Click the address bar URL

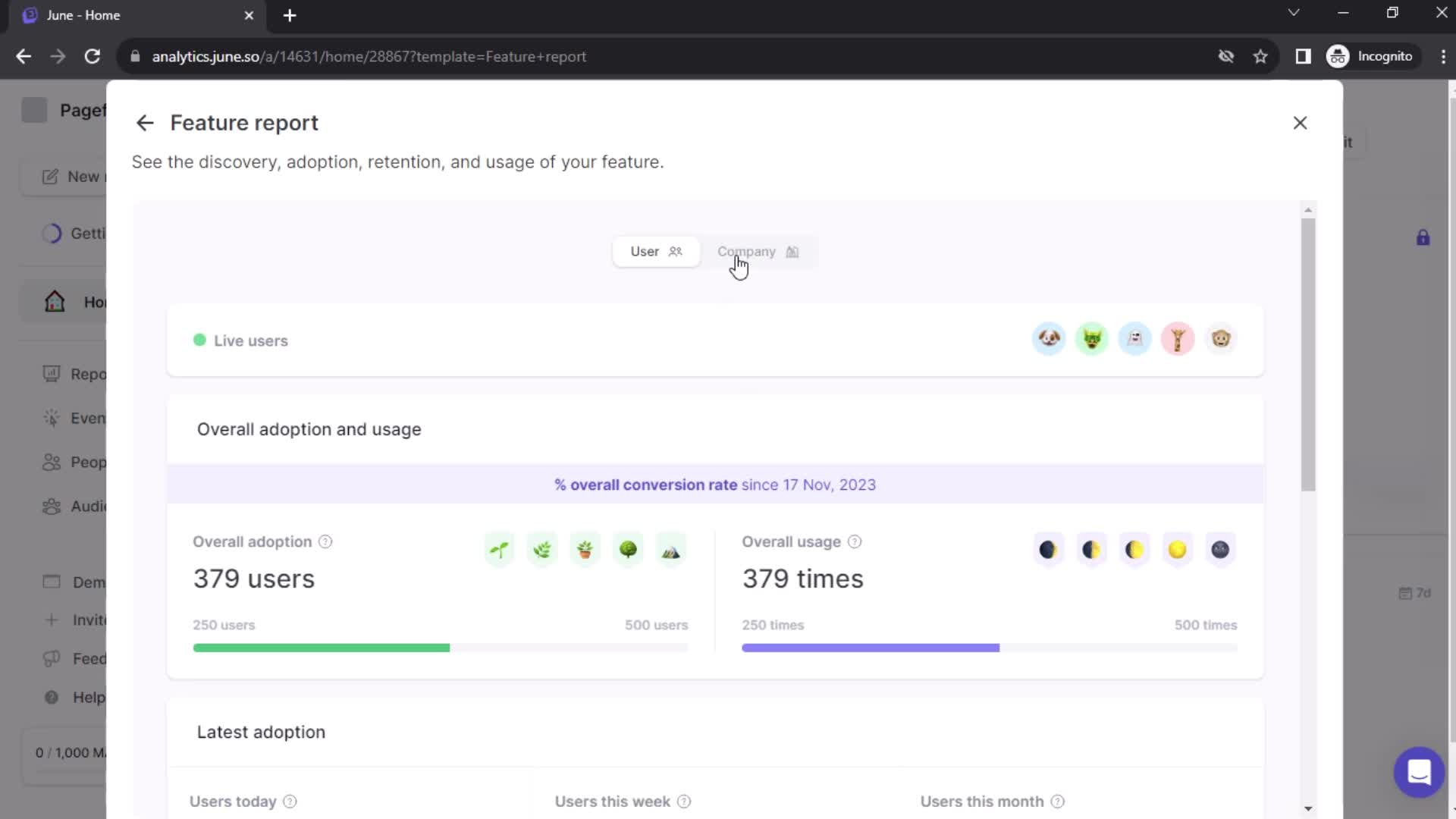point(369,57)
